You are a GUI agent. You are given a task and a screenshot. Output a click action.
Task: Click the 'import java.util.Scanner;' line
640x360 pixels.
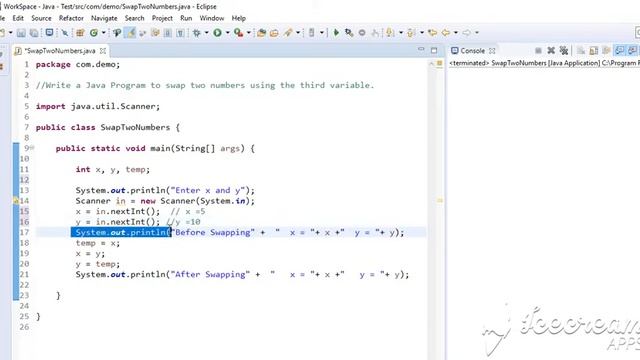click(98, 107)
